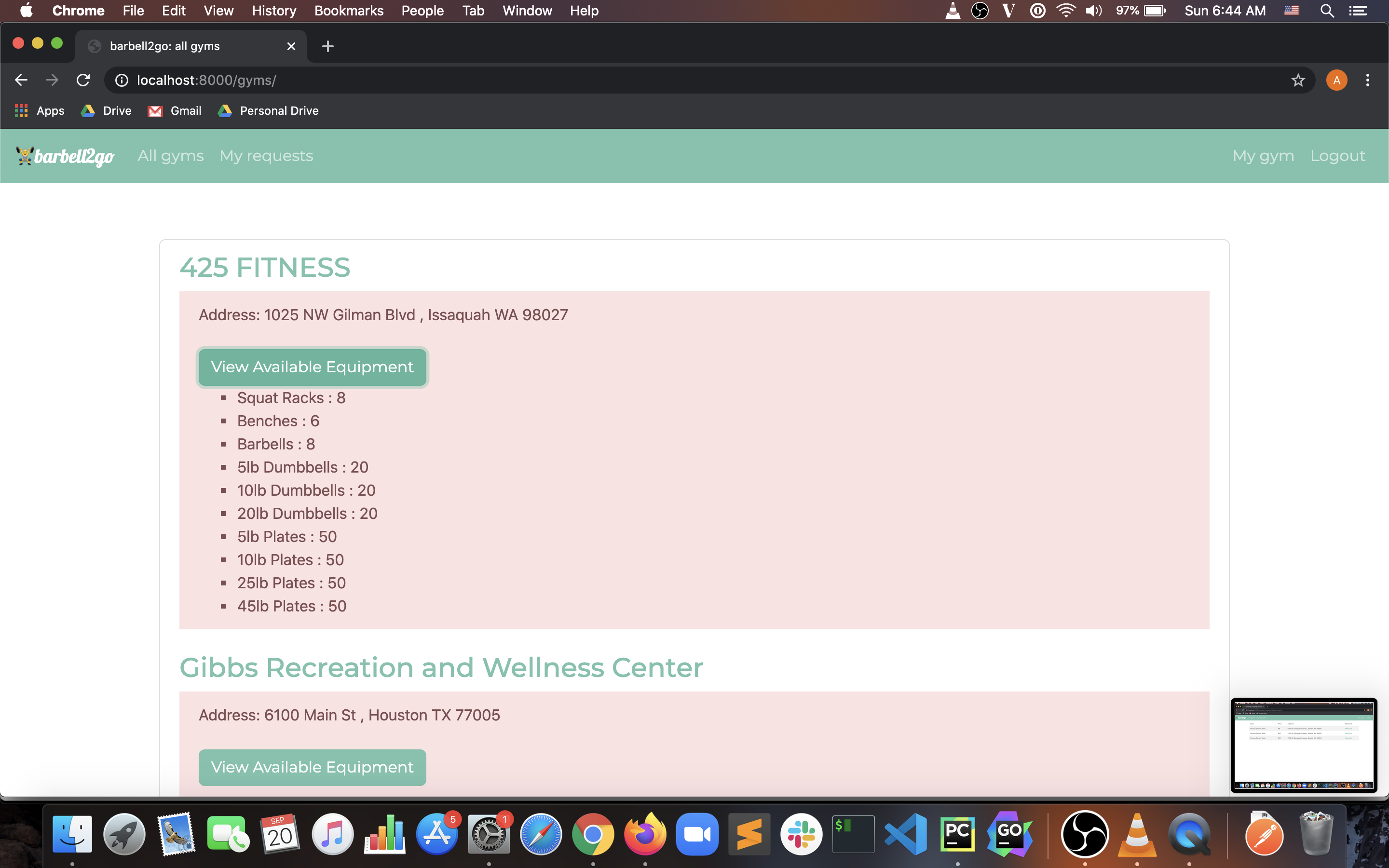This screenshot has height=868, width=1389.
Task: Collapse 425 Fitness equipment list
Action: 312,367
